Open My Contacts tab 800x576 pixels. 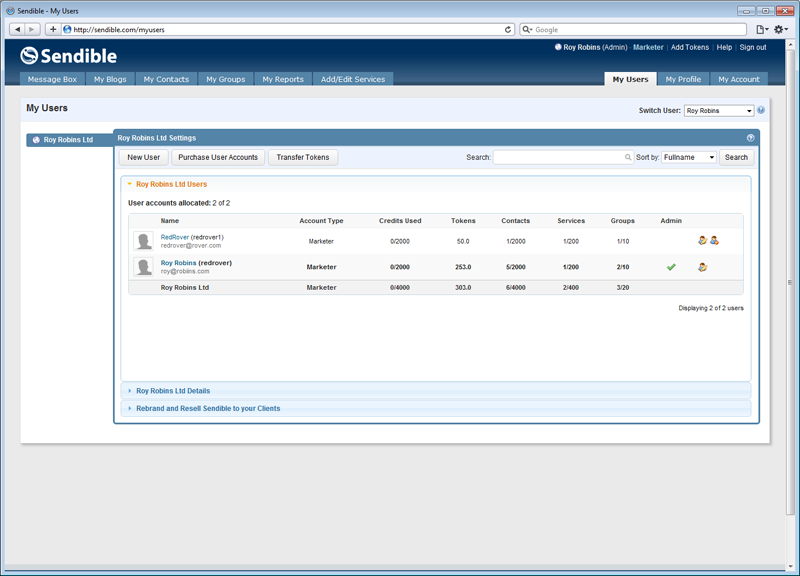pos(166,79)
